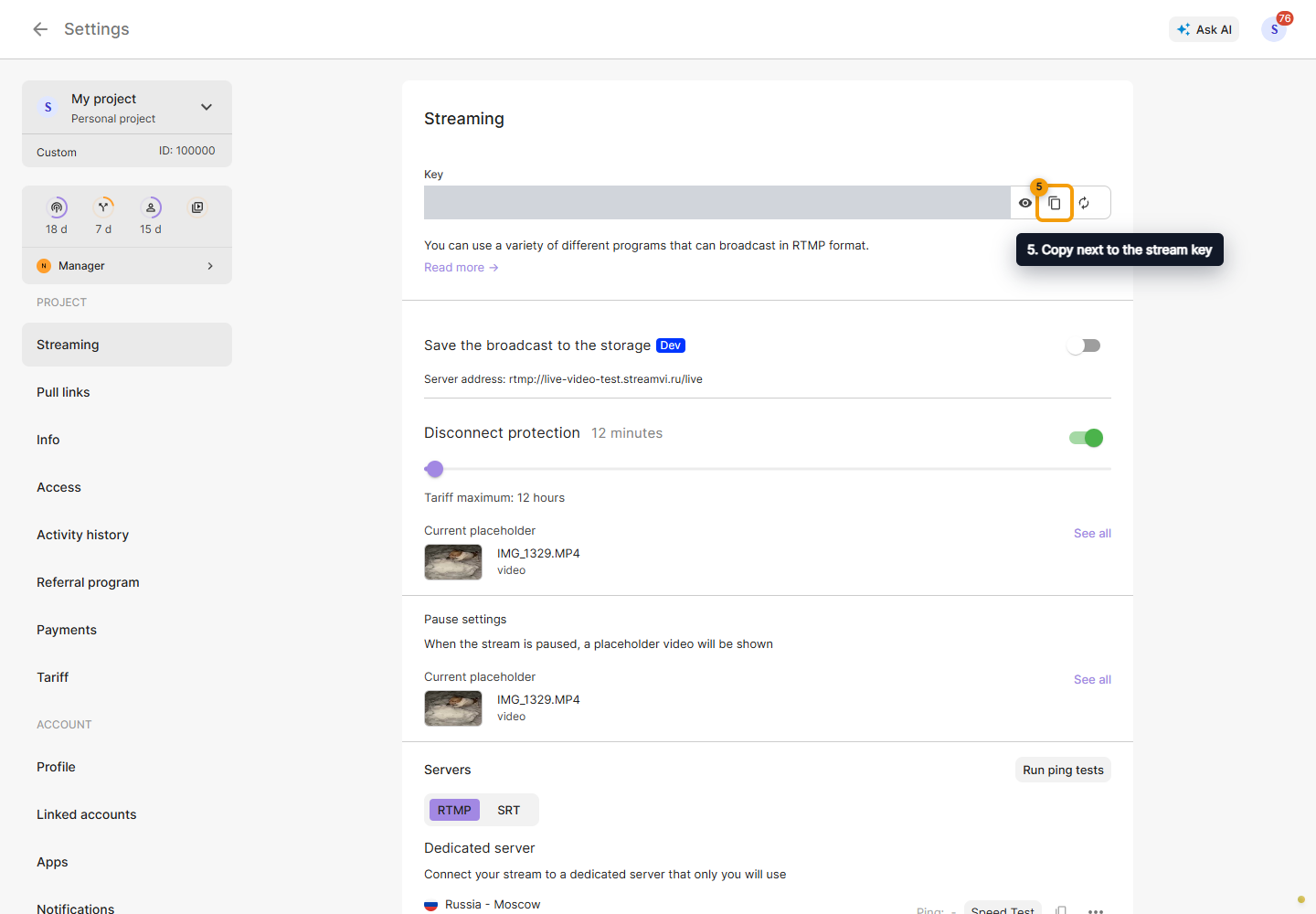1316x914 pixels.
Task: Open the Info section
Action: point(127,440)
